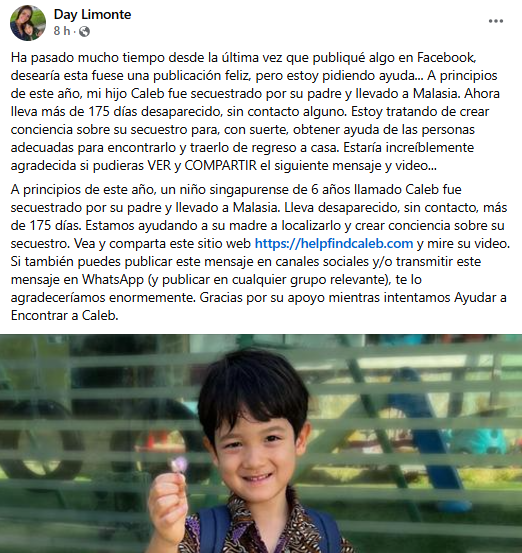The width and height of the screenshot is (522, 553).
Task: Click the small flower in boy's hand
Action: (180, 463)
